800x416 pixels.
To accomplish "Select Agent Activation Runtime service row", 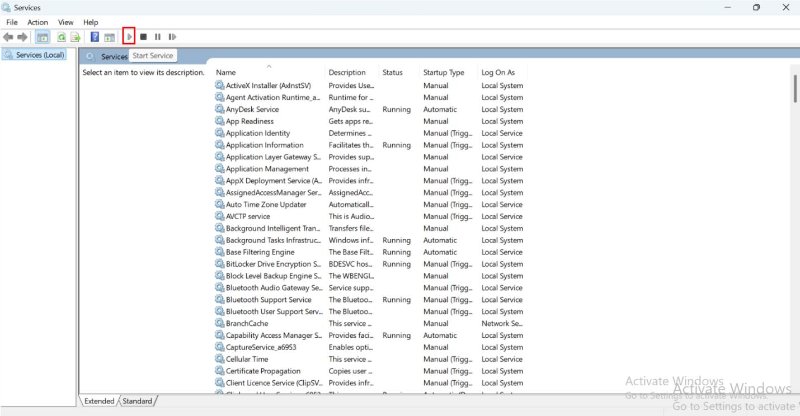I will coord(371,97).
